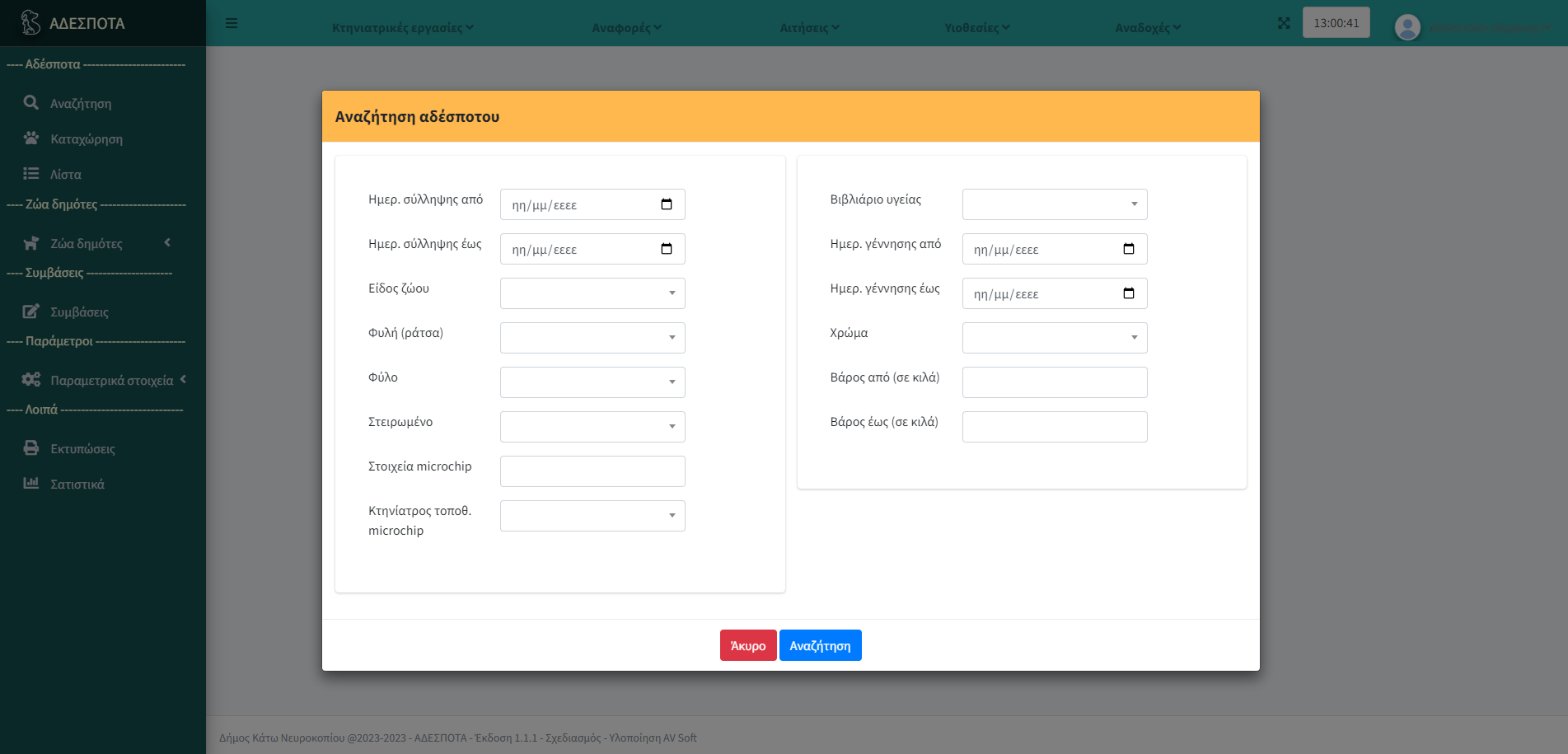Open the Χρώμα dropdown
The width and height of the screenshot is (1568, 754).
(x=1055, y=338)
